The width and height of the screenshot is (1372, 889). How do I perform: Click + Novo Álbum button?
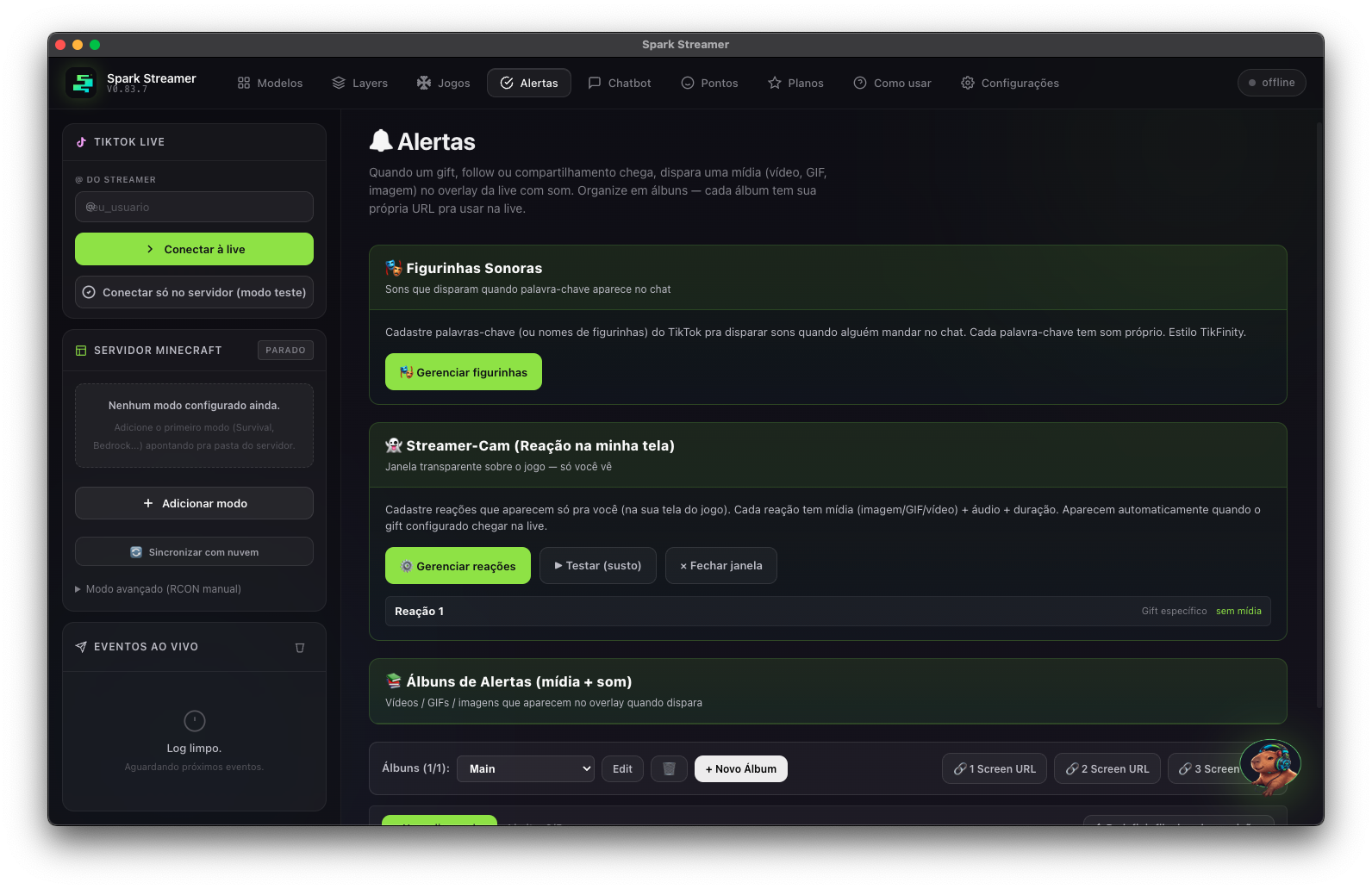pyautogui.click(x=741, y=769)
